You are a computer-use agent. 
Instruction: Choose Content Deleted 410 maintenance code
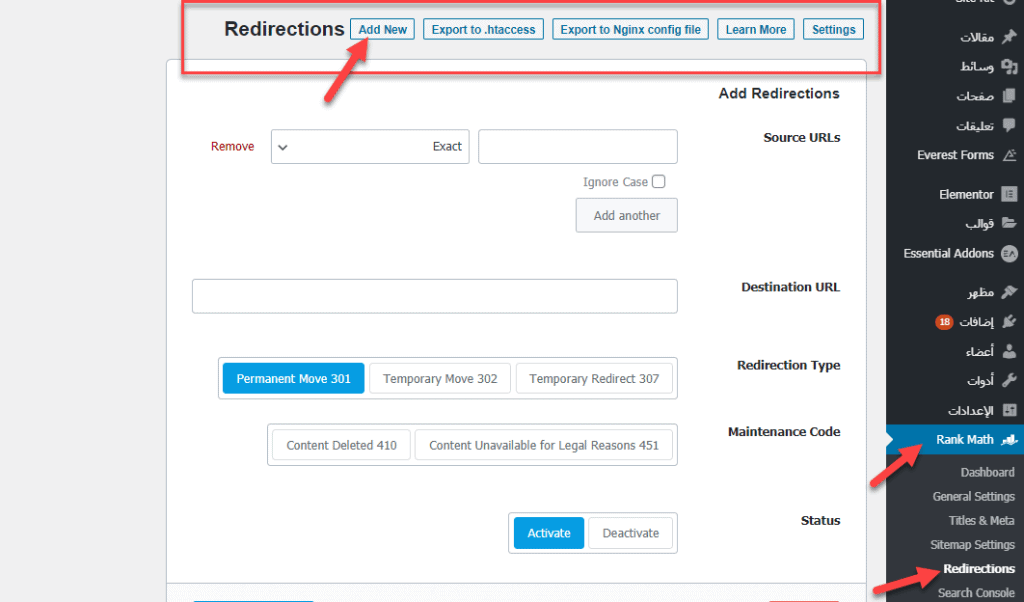[x=341, y=445]
